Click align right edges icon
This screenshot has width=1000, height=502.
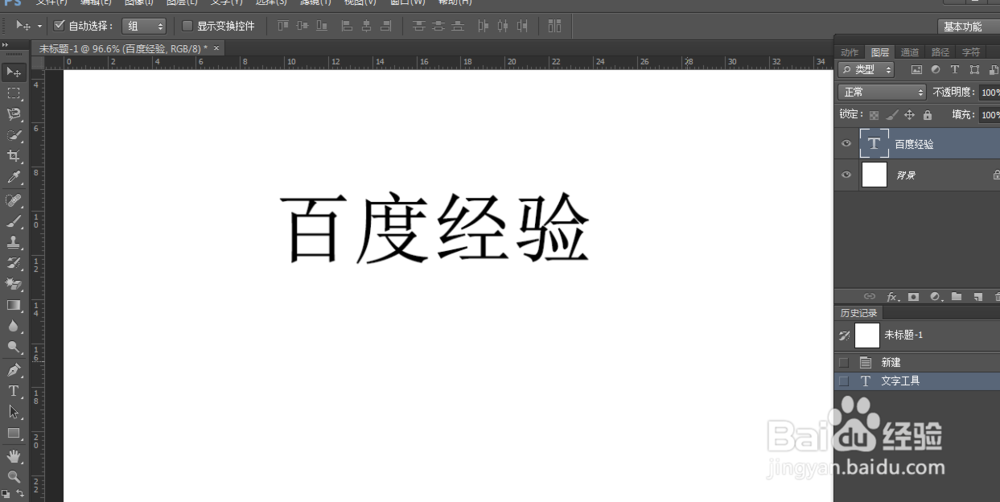(x=385, y=26)
